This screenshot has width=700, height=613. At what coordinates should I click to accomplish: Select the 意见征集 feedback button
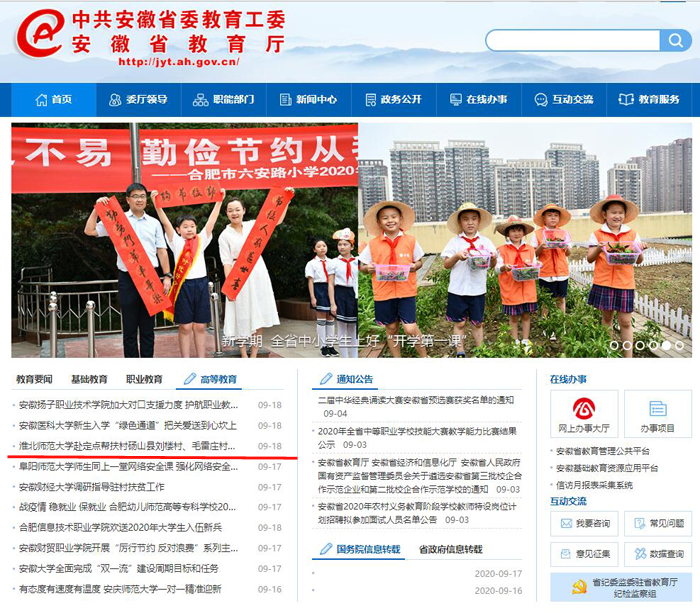tap(583, 553)
